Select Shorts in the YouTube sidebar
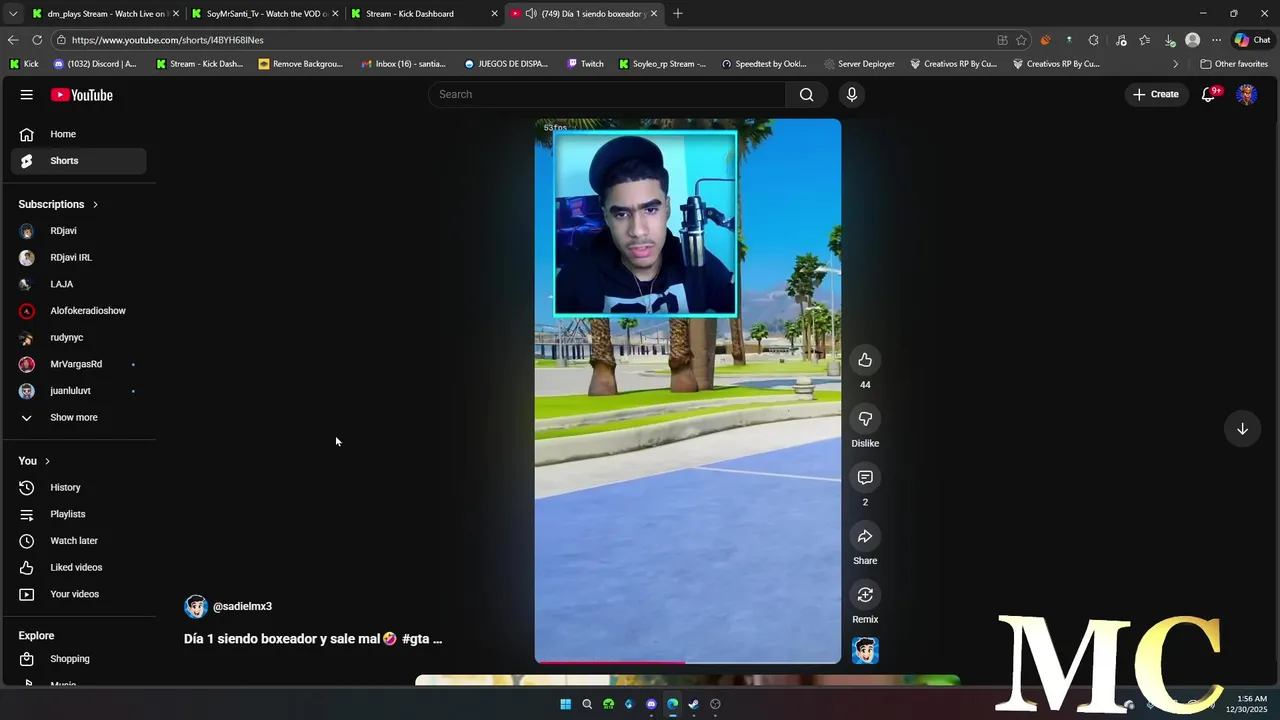 pyautogui.click(x=79, y=161)
